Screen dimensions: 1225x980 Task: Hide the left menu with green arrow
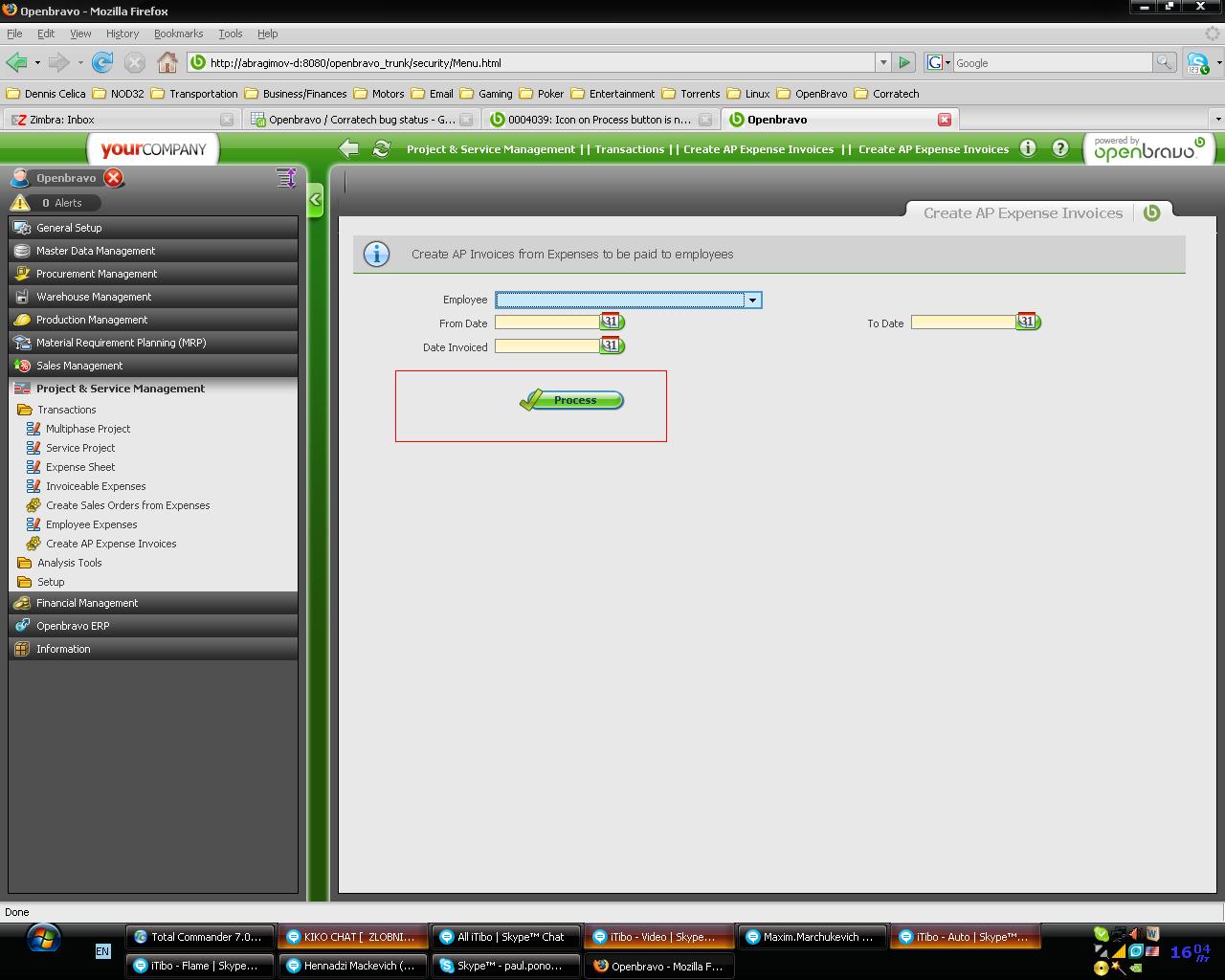pyautogui.click(x=316, y=200)
